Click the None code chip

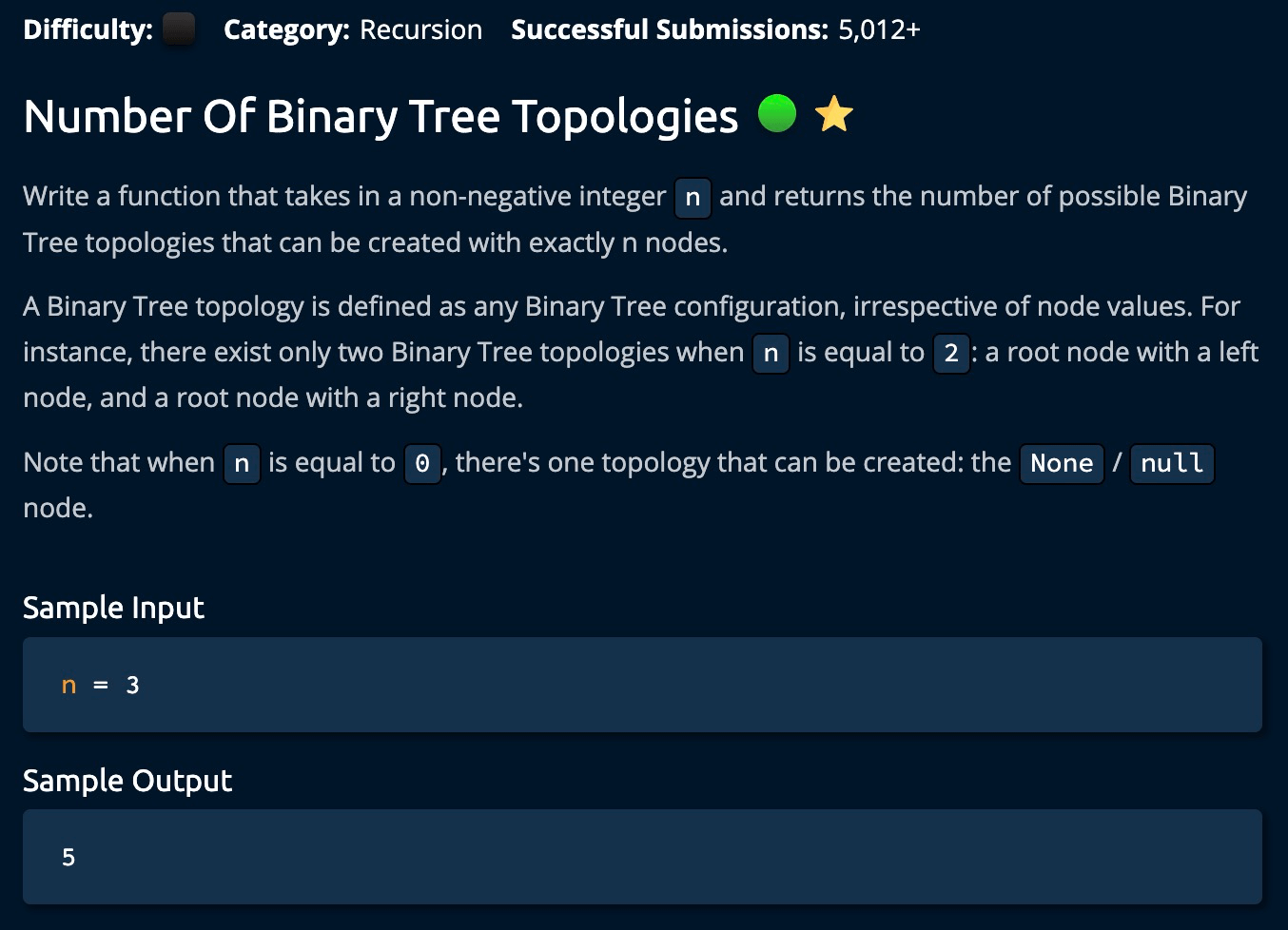[x=1062, y=463]
